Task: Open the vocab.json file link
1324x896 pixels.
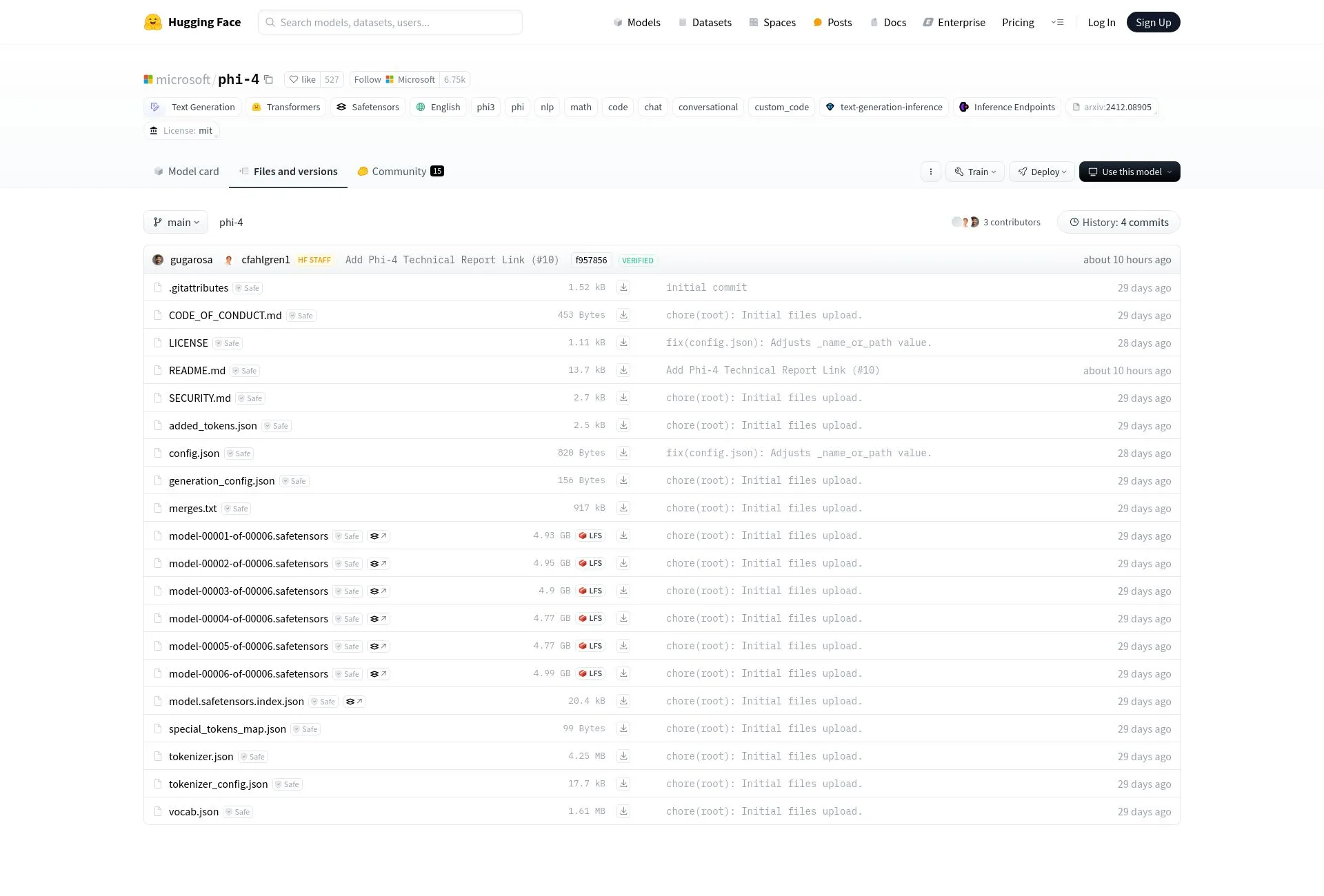Action: tap(194, 811)
